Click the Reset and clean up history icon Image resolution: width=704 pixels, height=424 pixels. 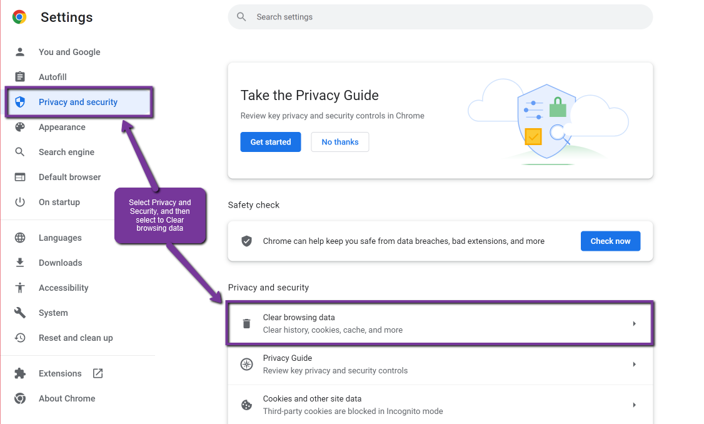click(x=20, y=338)
